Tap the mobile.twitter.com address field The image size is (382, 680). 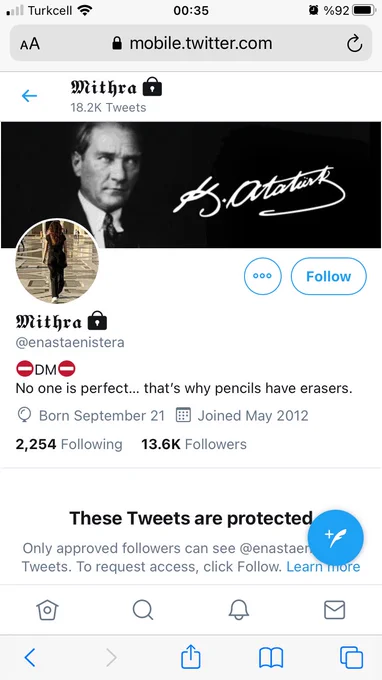(x=191, y=43)
